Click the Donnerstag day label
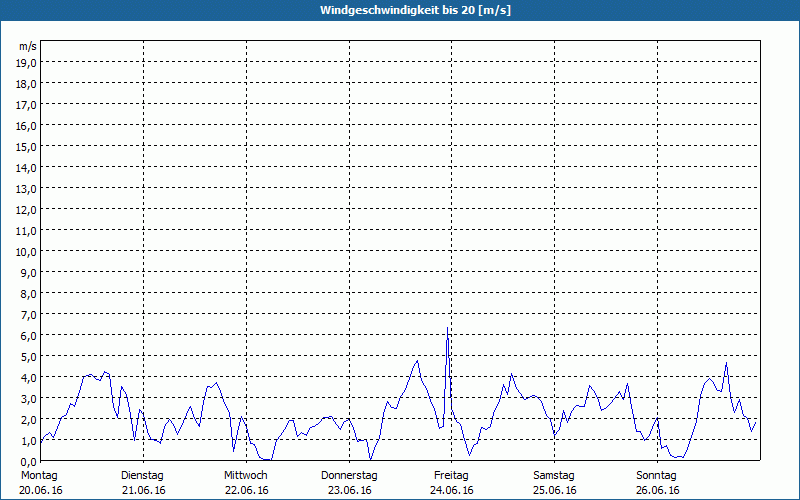Image resolution: width=800 pixels, height=500 pixels. [x=349, y=475]
